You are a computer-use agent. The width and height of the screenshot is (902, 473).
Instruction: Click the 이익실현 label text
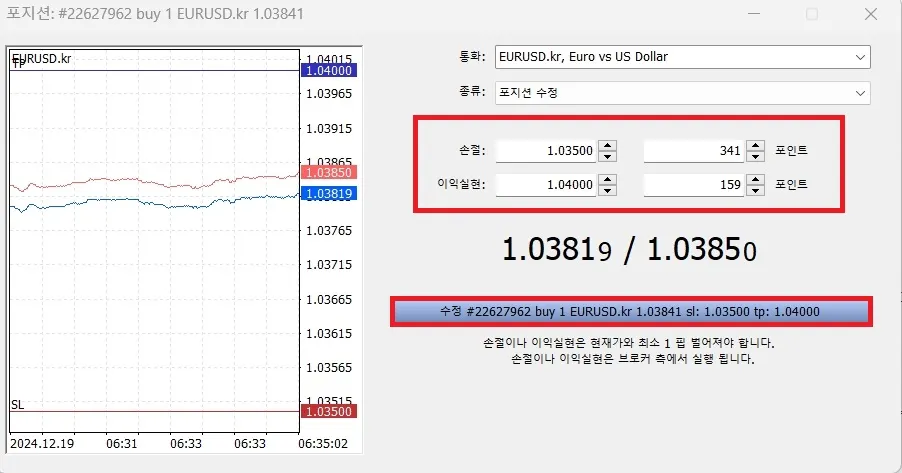tap(461, 184)
